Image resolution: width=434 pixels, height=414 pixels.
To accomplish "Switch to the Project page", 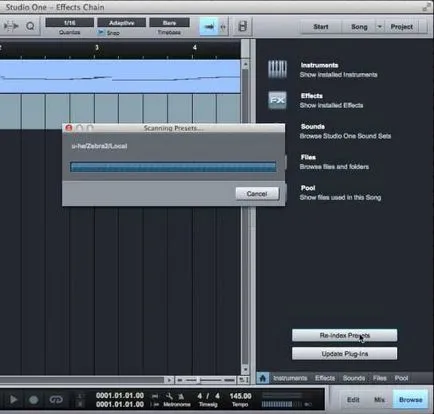I will [x=402, y=27].
